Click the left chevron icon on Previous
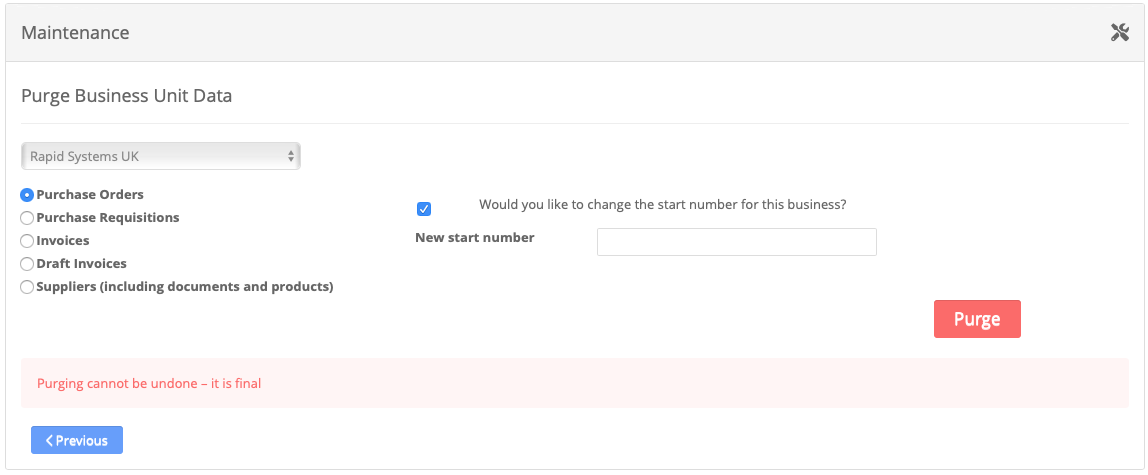This screenshot has height=475, width=1148. point(49,441)
